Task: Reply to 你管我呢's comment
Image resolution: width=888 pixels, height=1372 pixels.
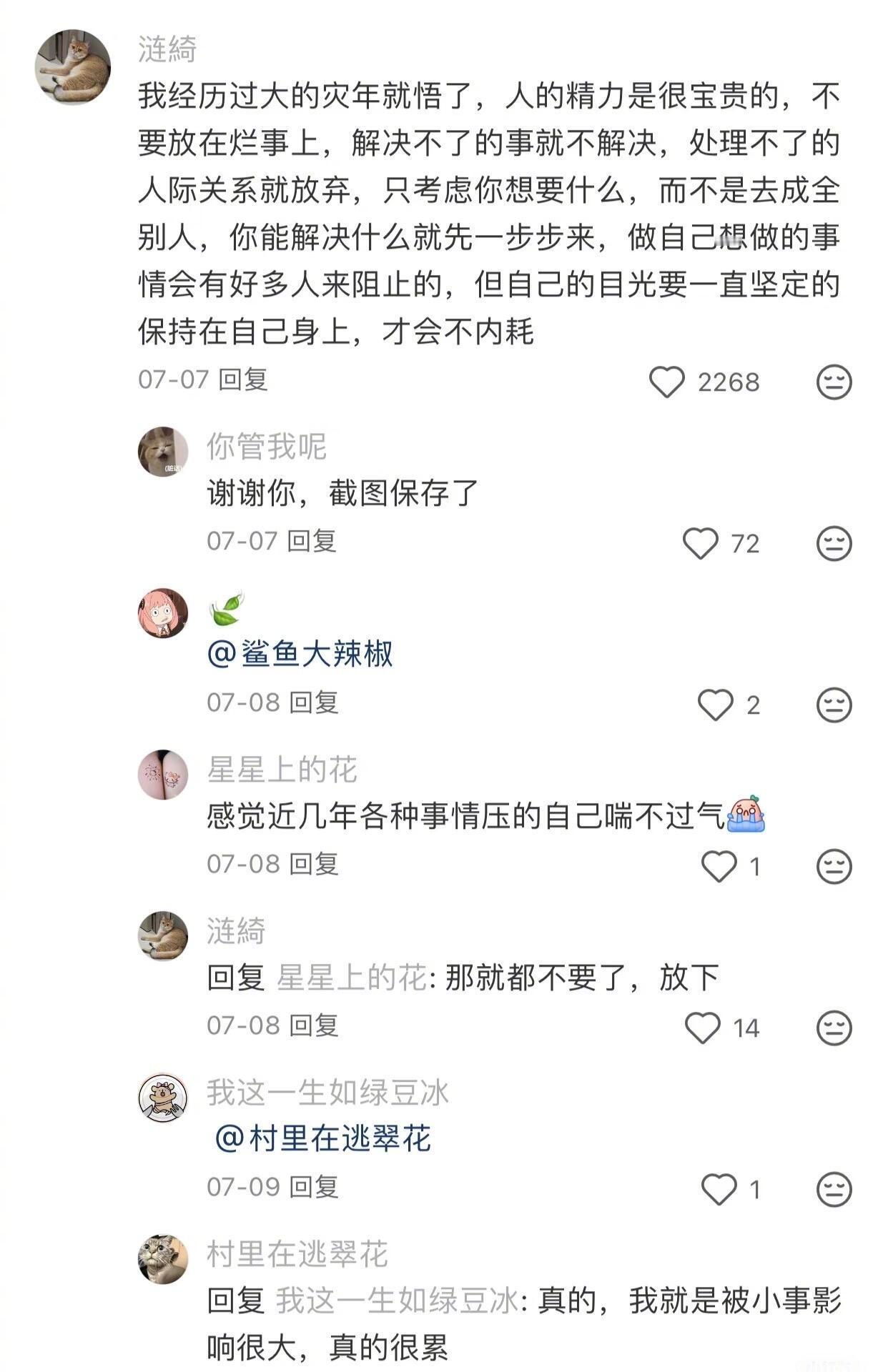Action: pyautogui.click(x=312, y=541)
